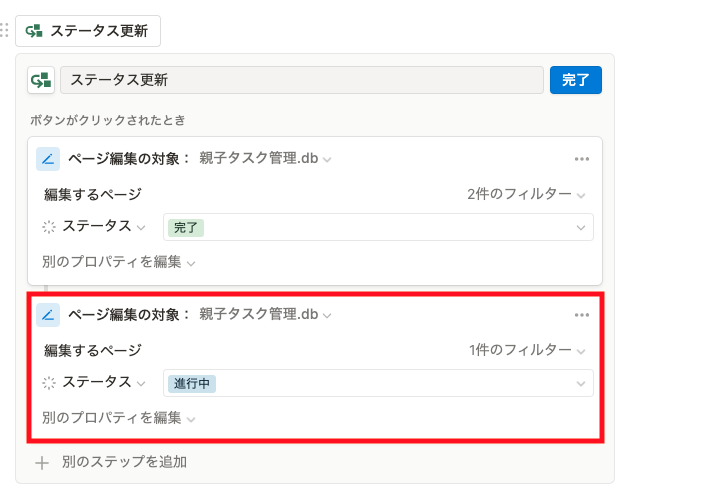Change the button icon next to name field

pos(41,80)
